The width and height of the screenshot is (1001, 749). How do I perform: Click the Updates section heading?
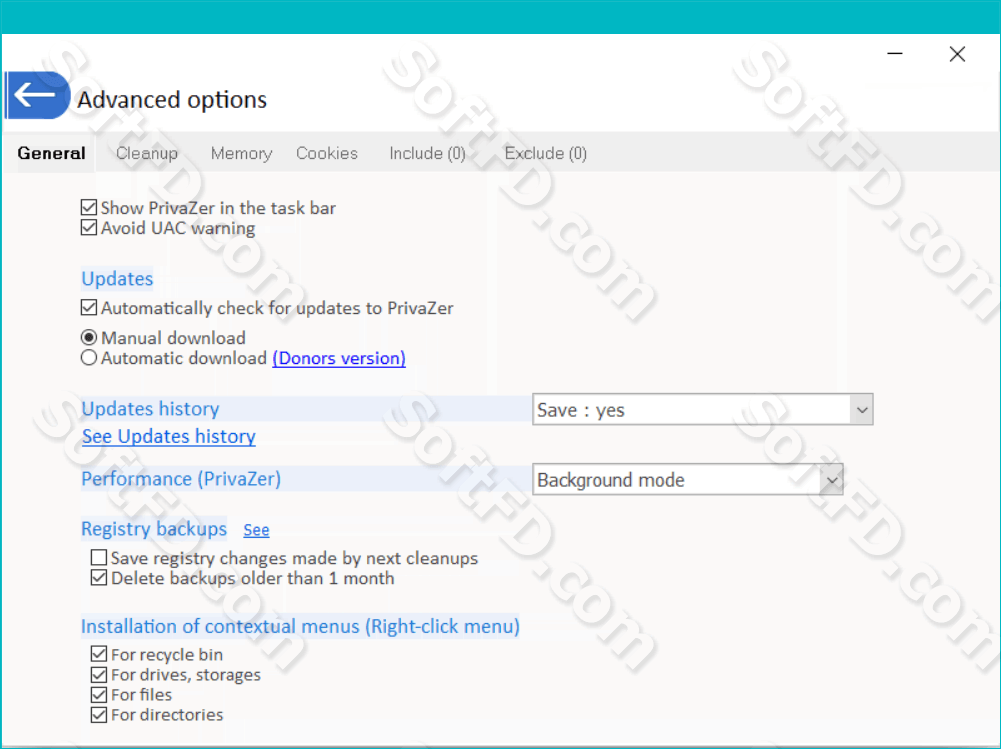pyautogui.click(x=117, y=279)
